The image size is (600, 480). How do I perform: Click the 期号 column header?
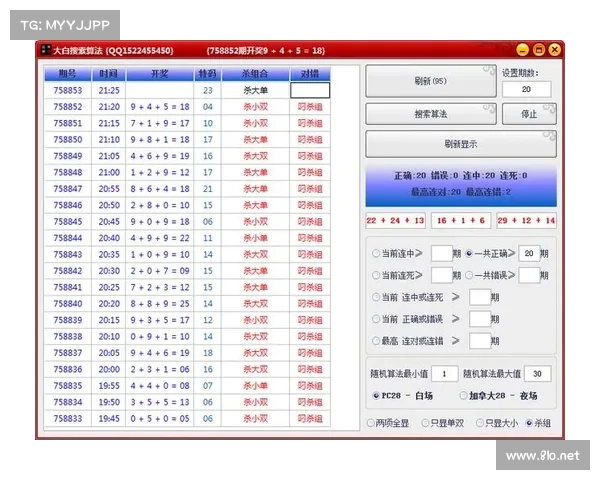68,73
